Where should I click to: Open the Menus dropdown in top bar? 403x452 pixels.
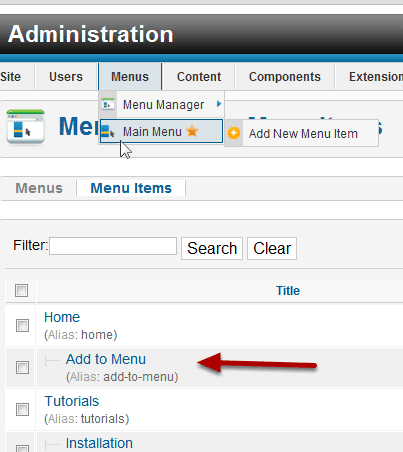click(x=130, y=77)
